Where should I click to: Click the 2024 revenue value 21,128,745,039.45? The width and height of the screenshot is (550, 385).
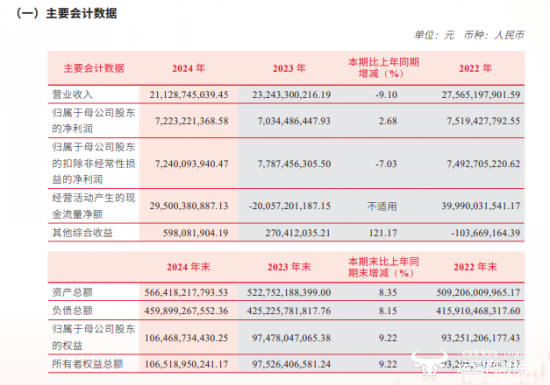189,95
